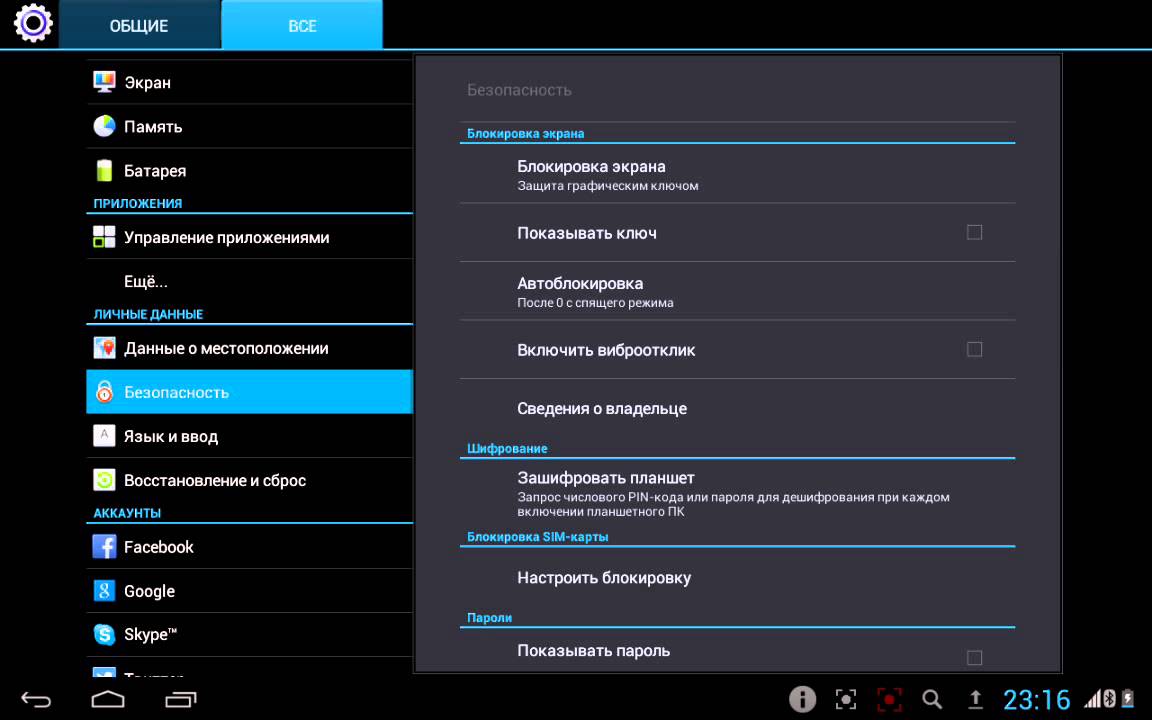Open Данные о местоположении entry
This screenshot has height=720, width=1152.
point(250,348)
